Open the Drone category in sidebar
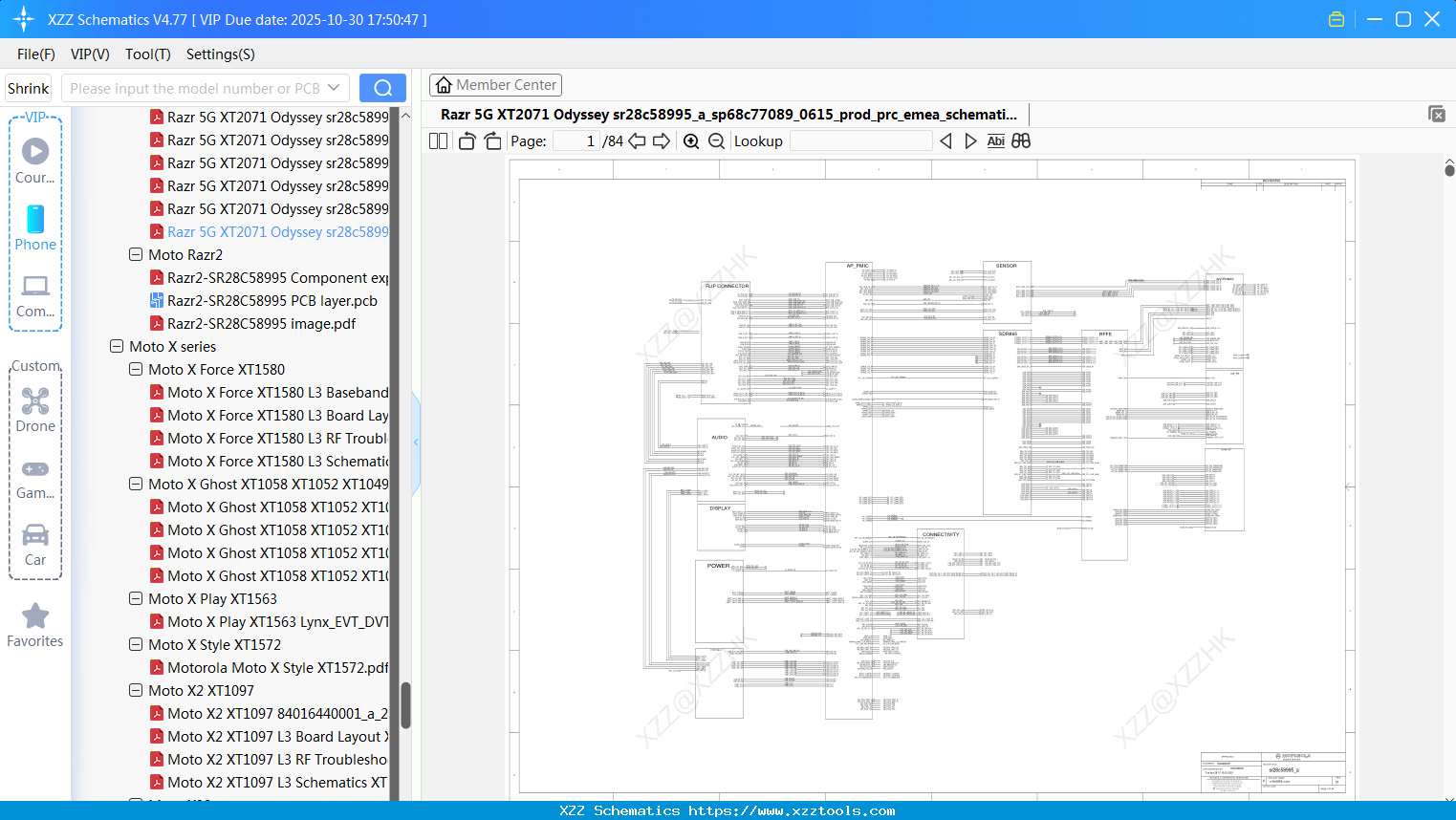This screenshot has height=820, width=1456. (35, 410)
